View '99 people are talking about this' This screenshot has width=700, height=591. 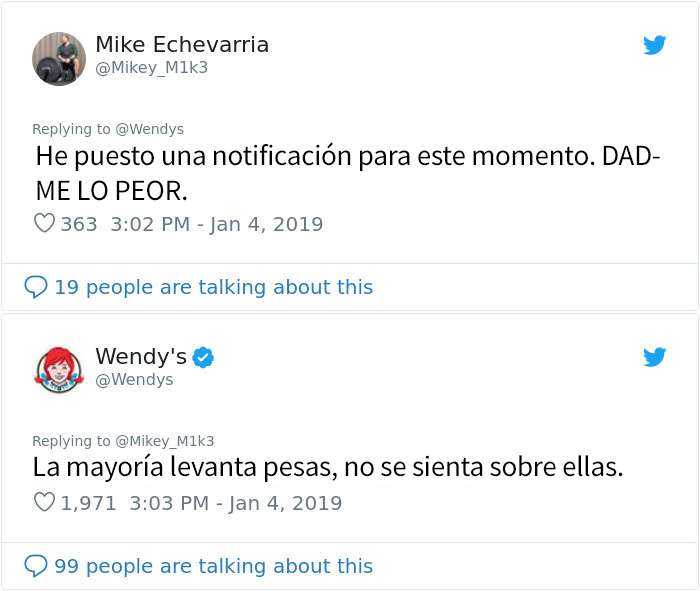click(213, 566)
